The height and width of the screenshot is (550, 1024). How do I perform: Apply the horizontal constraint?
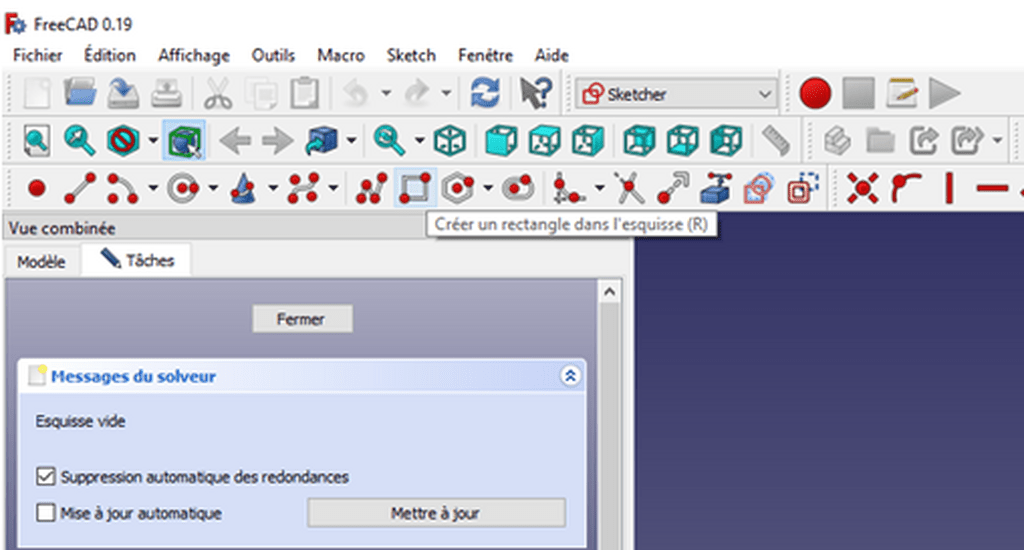coord(993,189)
